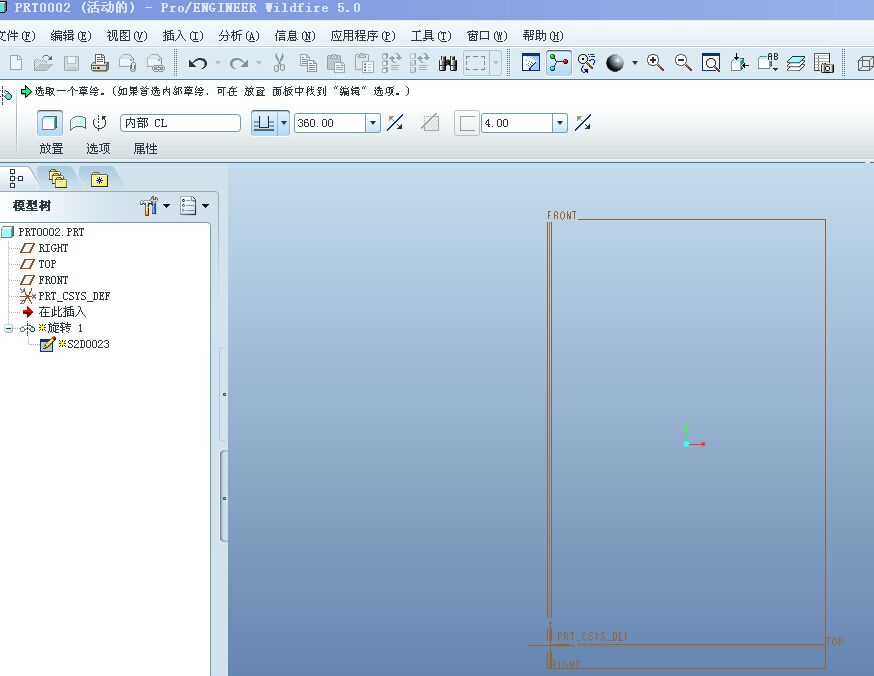Select PRT_CSYS_DEF in model tree
Screen dimensions: 874x676
65,296
